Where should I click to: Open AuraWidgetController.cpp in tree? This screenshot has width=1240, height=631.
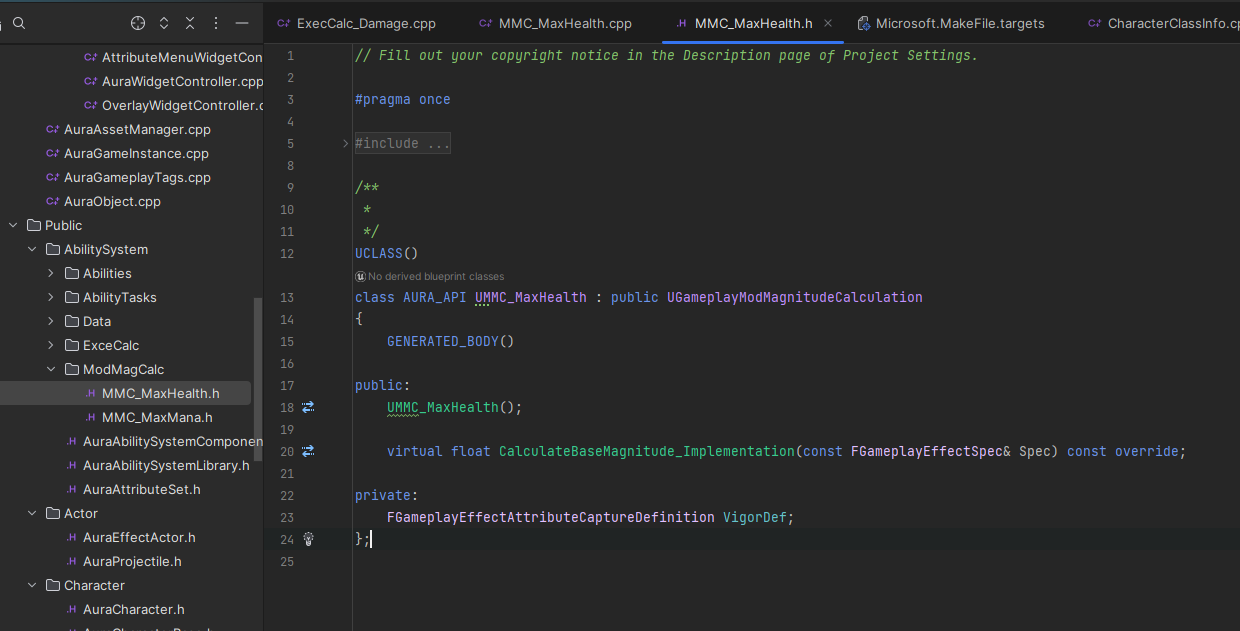[x=173, y=81]
